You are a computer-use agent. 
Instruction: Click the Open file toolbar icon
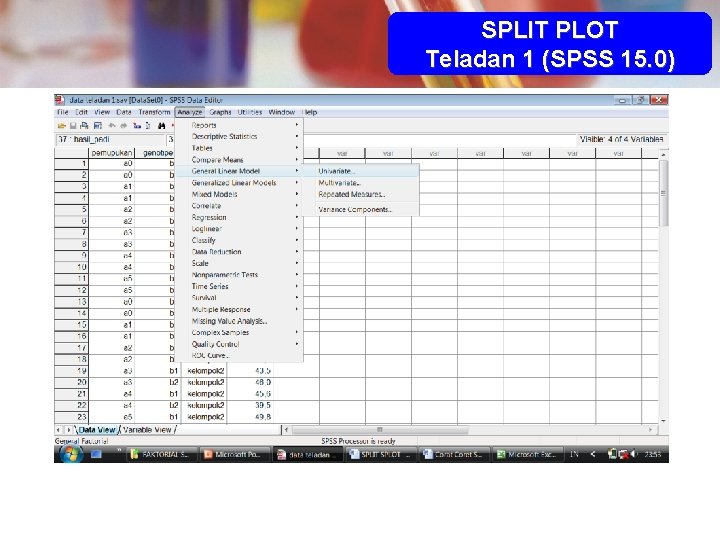pos(61,125)
